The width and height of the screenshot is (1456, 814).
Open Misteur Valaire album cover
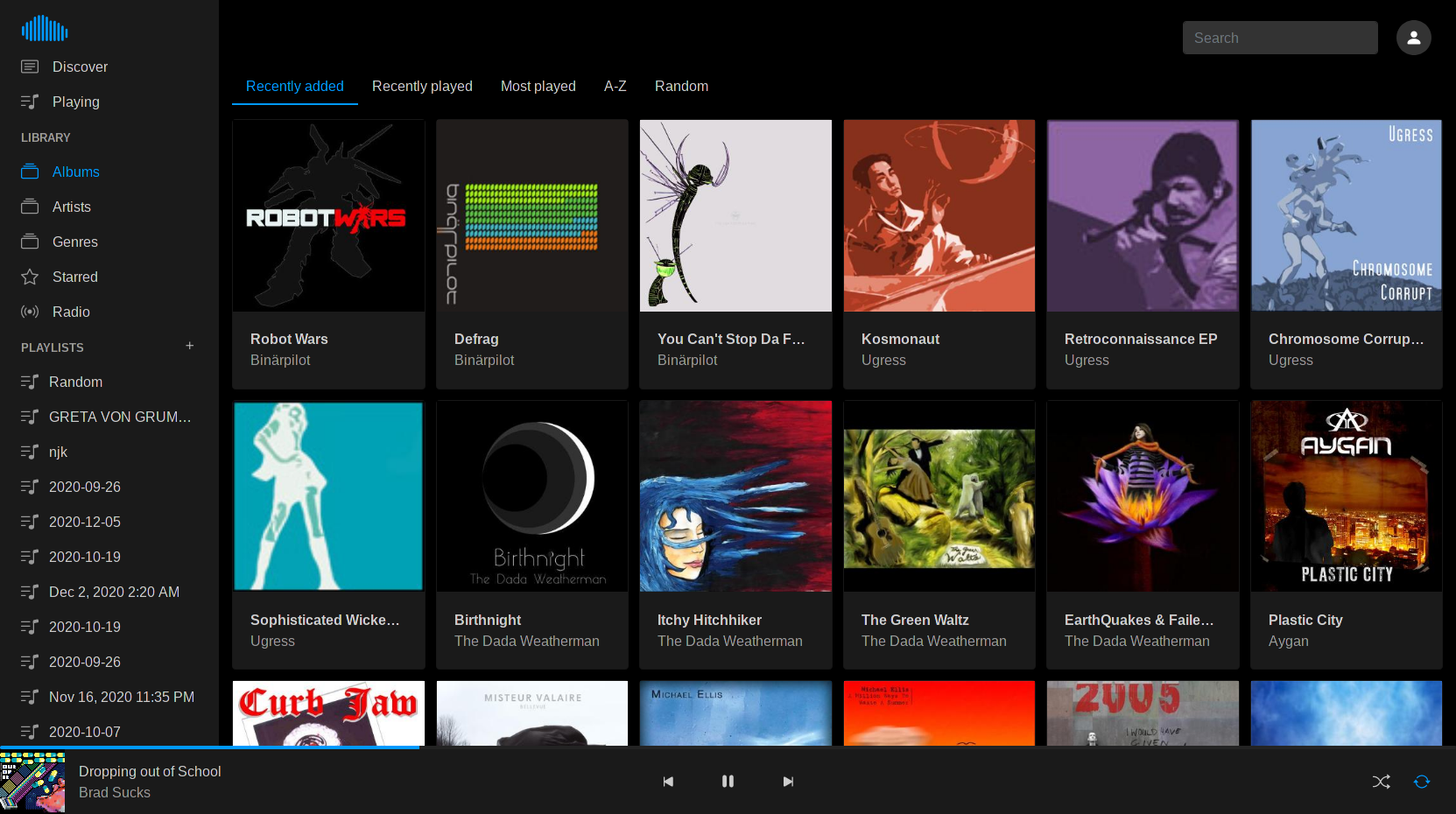[532, 713]
